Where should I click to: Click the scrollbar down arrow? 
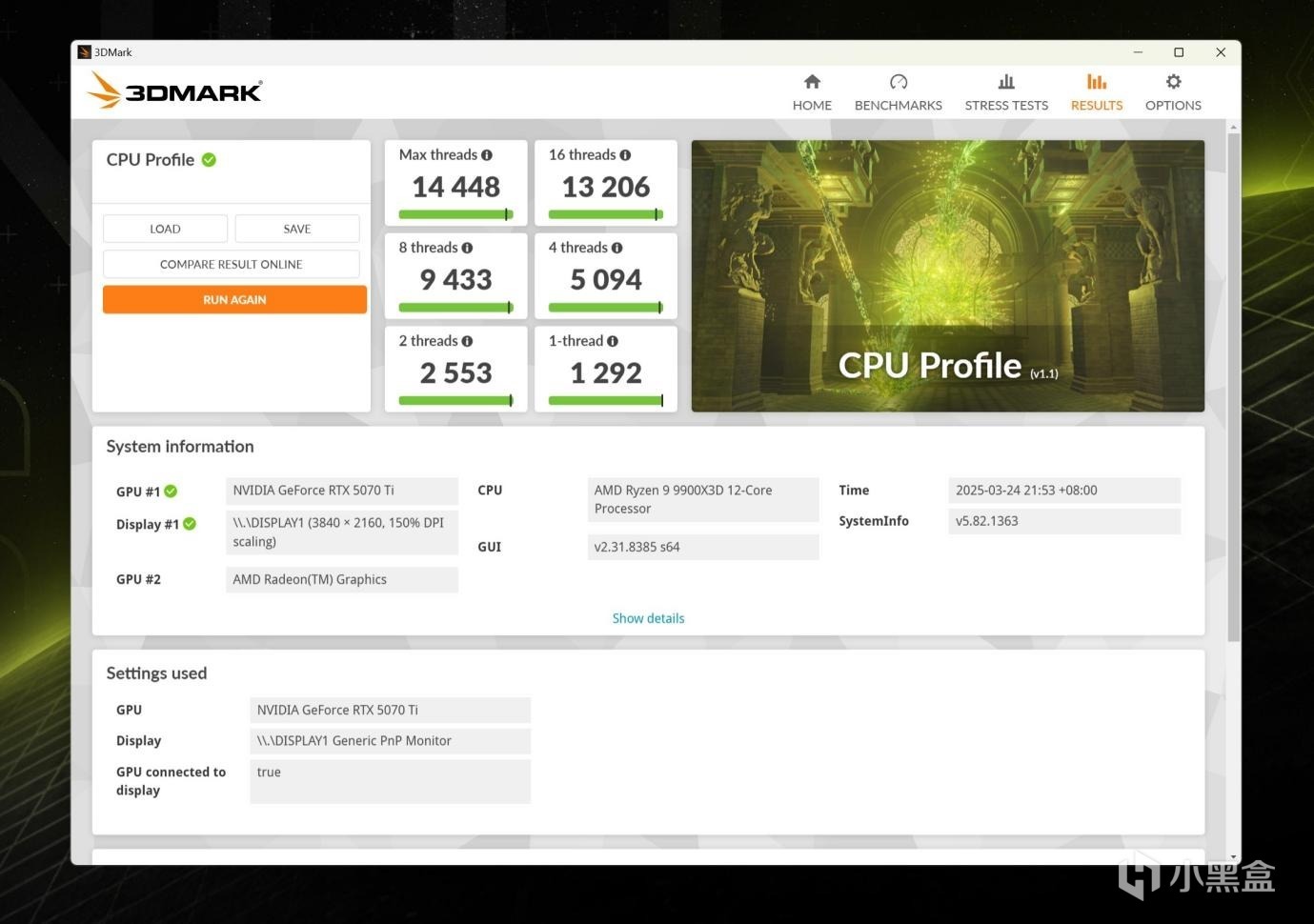(1234, 857)
